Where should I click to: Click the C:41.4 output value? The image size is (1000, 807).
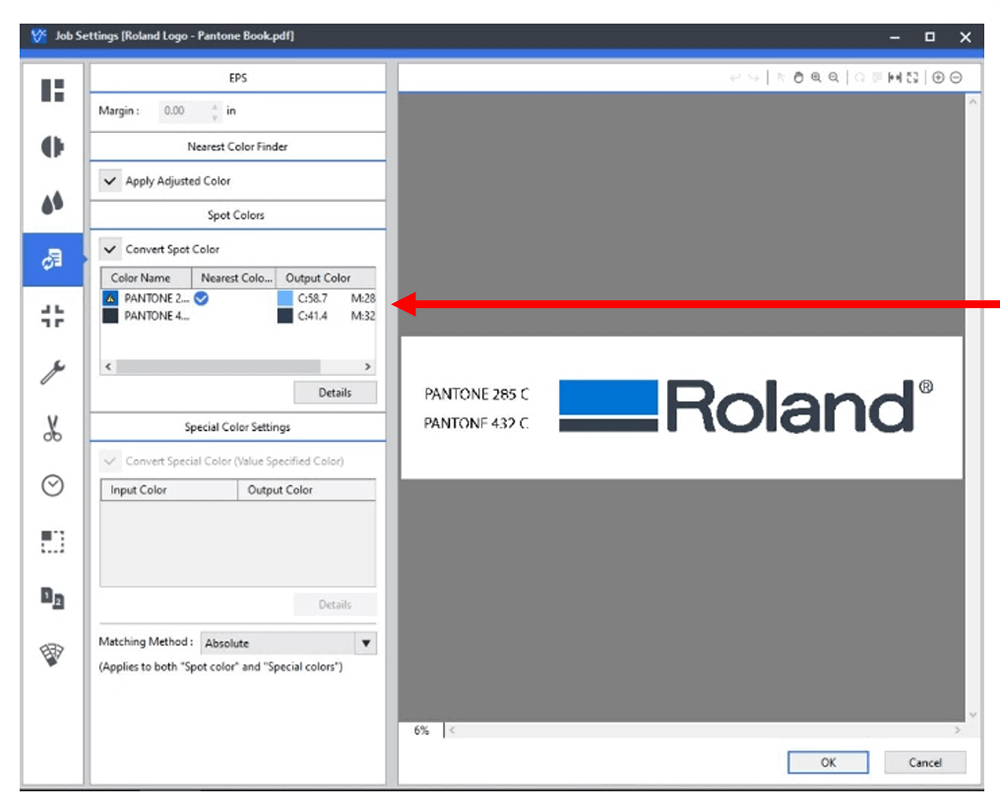pyautogui.click(x=312, y=316)
